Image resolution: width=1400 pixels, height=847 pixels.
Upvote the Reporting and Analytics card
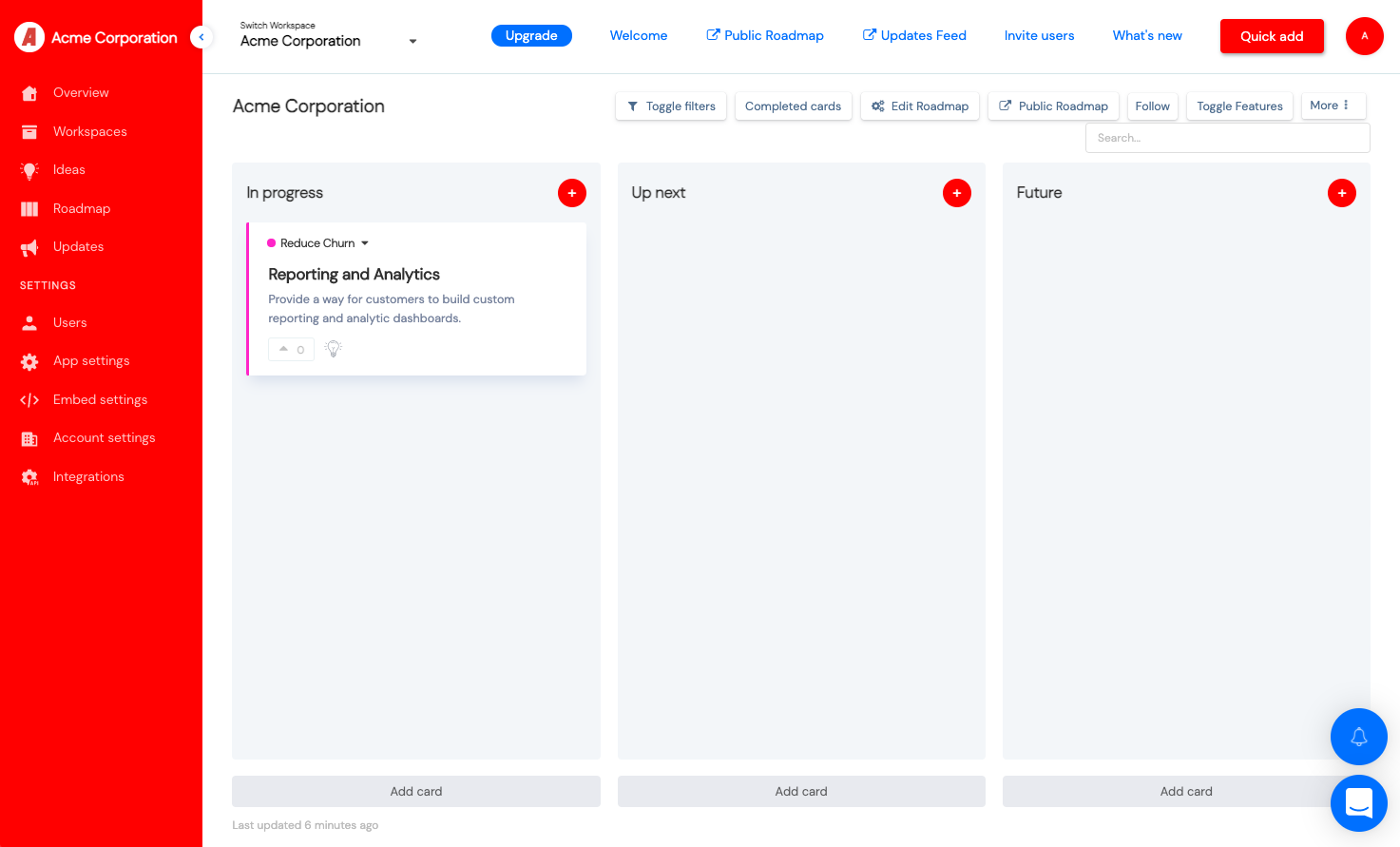pos(291,350)
